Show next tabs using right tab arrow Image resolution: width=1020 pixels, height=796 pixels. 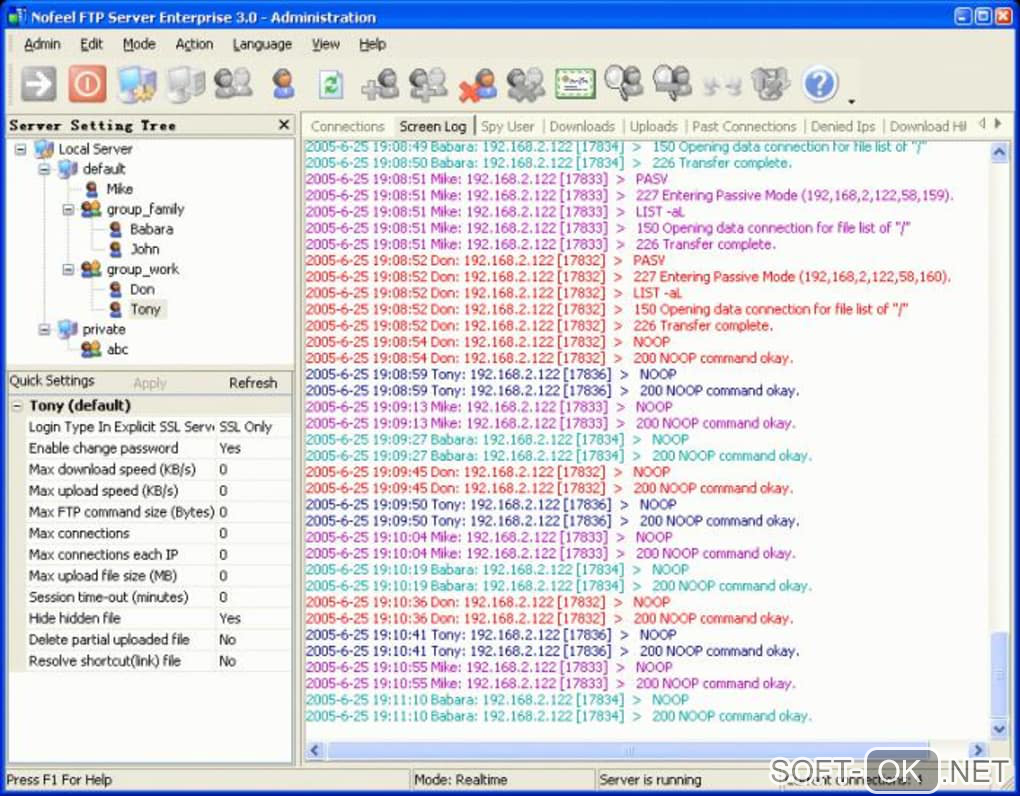[x=998, y=124]
